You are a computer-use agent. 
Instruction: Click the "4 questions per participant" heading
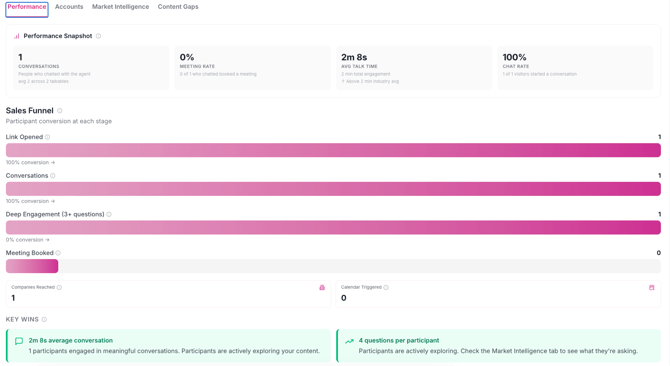[399, 340]
